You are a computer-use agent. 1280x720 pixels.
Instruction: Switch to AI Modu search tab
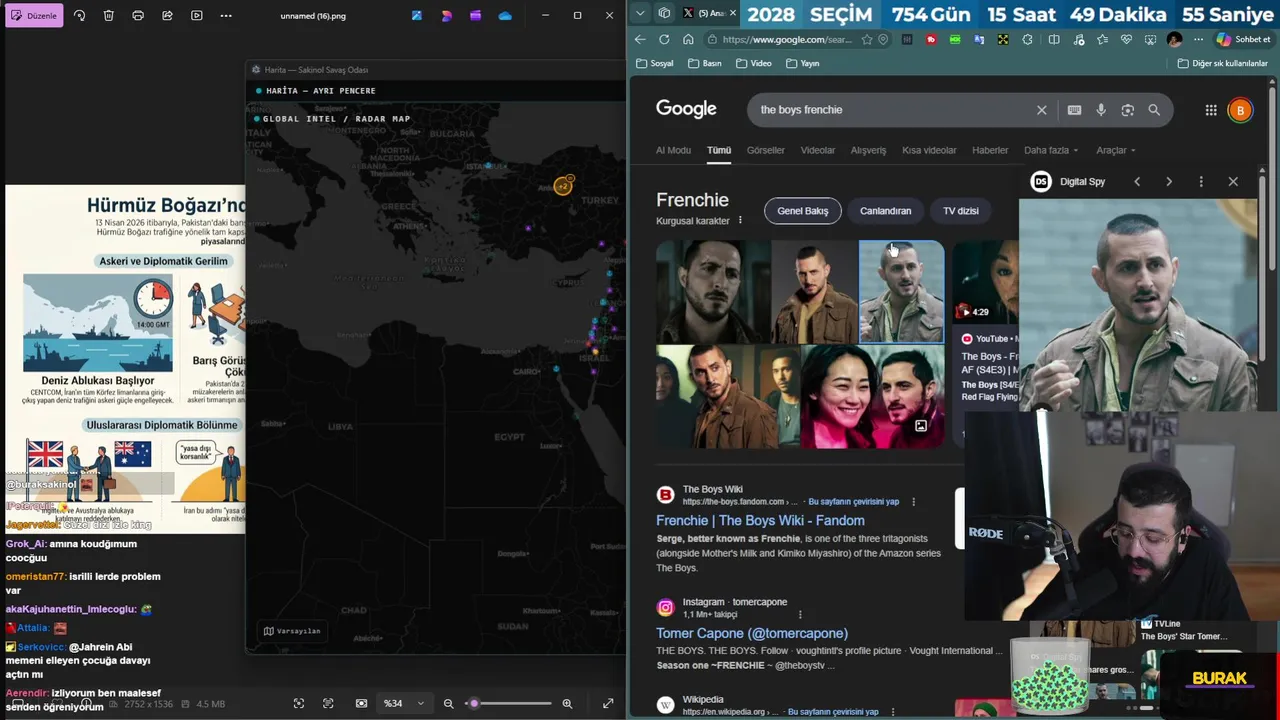[673, 150]
